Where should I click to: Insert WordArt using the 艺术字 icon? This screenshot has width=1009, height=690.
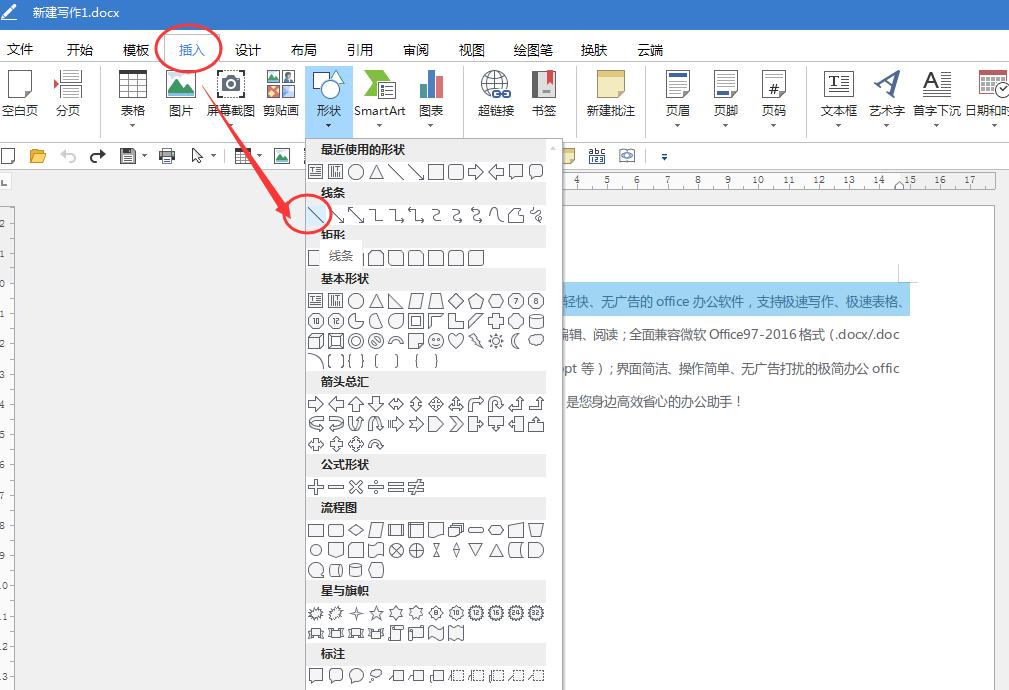[x=886, y=95]
